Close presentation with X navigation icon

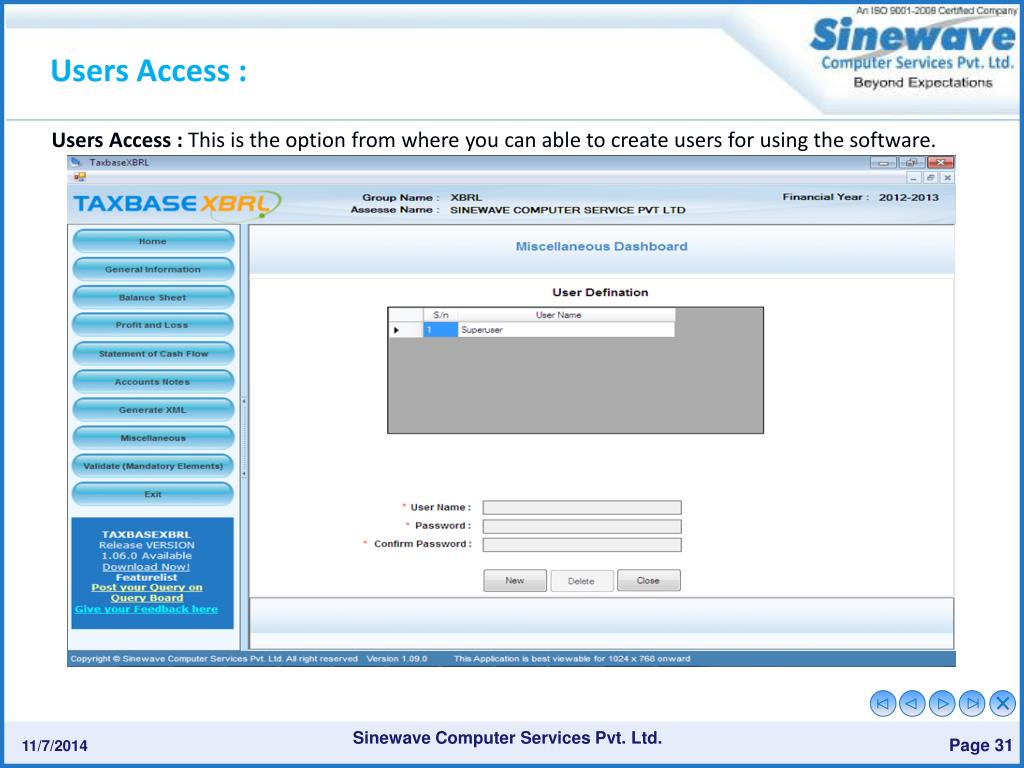(1002, 703)
